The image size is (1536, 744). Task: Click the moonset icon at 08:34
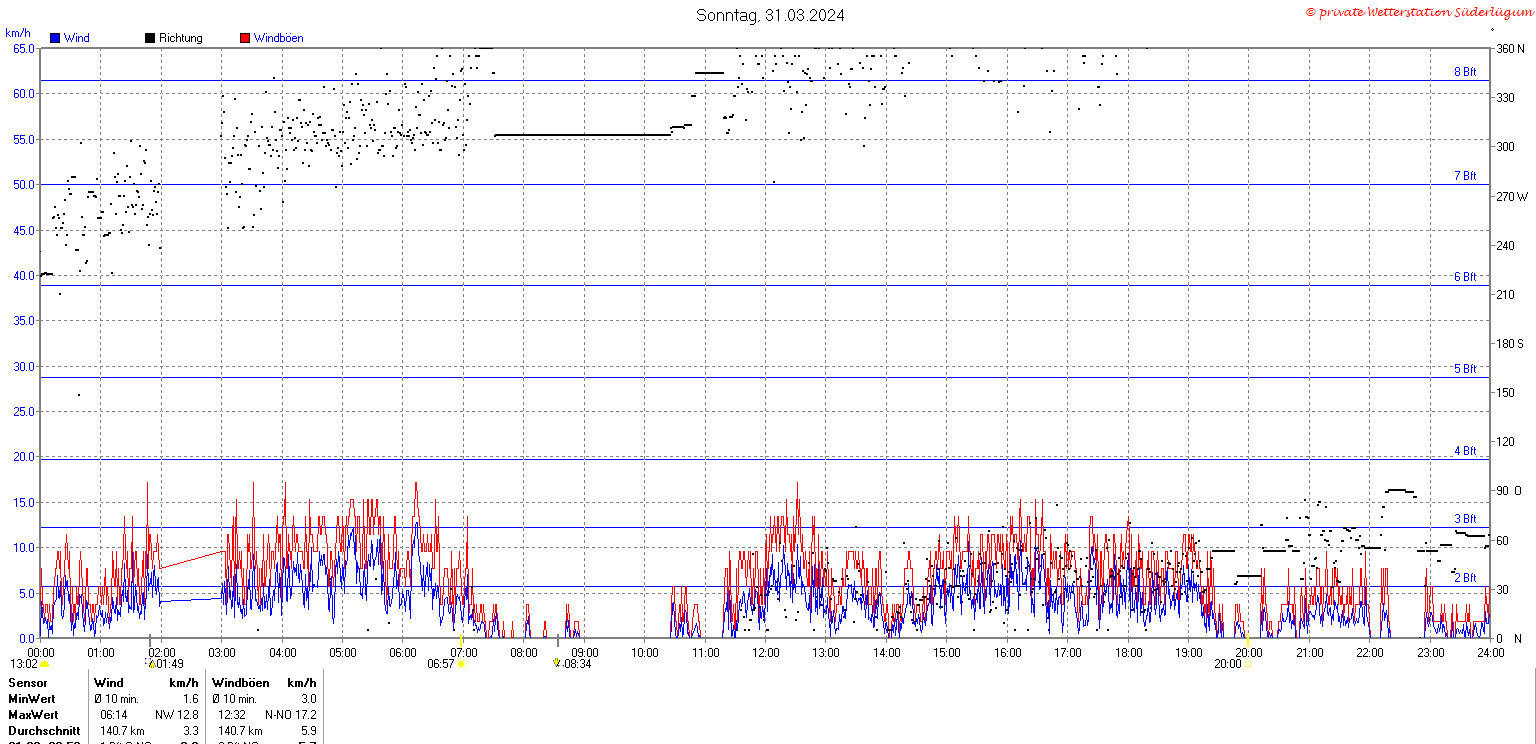pos(556,662)
